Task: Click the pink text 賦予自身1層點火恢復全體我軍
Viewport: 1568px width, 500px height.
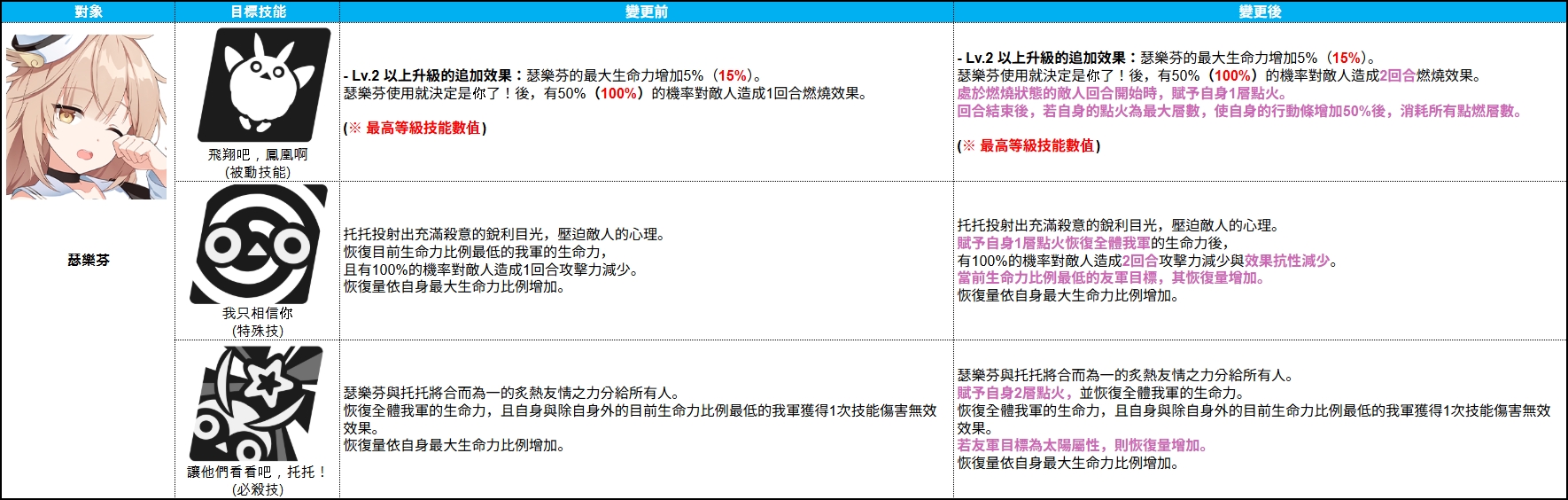Action: 1054,243
